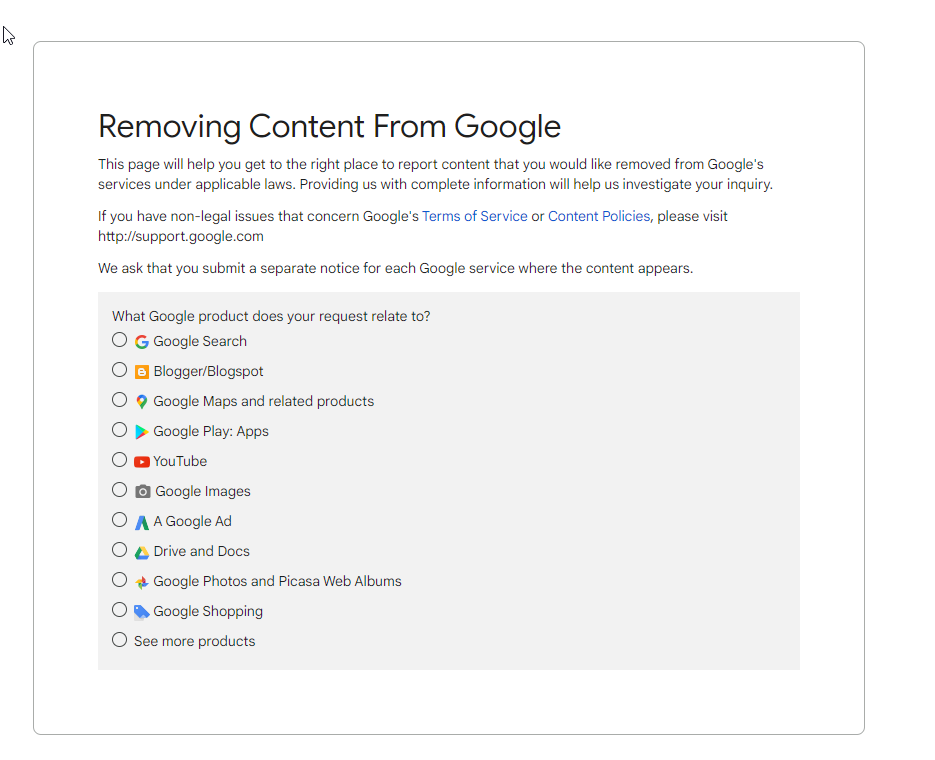
Task: Click the Google Play triangle icon
Action: (x=141, y=432)
